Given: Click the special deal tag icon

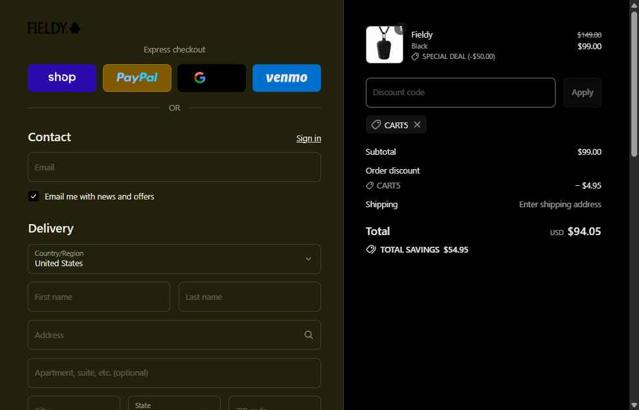Looking at the screenshot, I should coord(415,57).
